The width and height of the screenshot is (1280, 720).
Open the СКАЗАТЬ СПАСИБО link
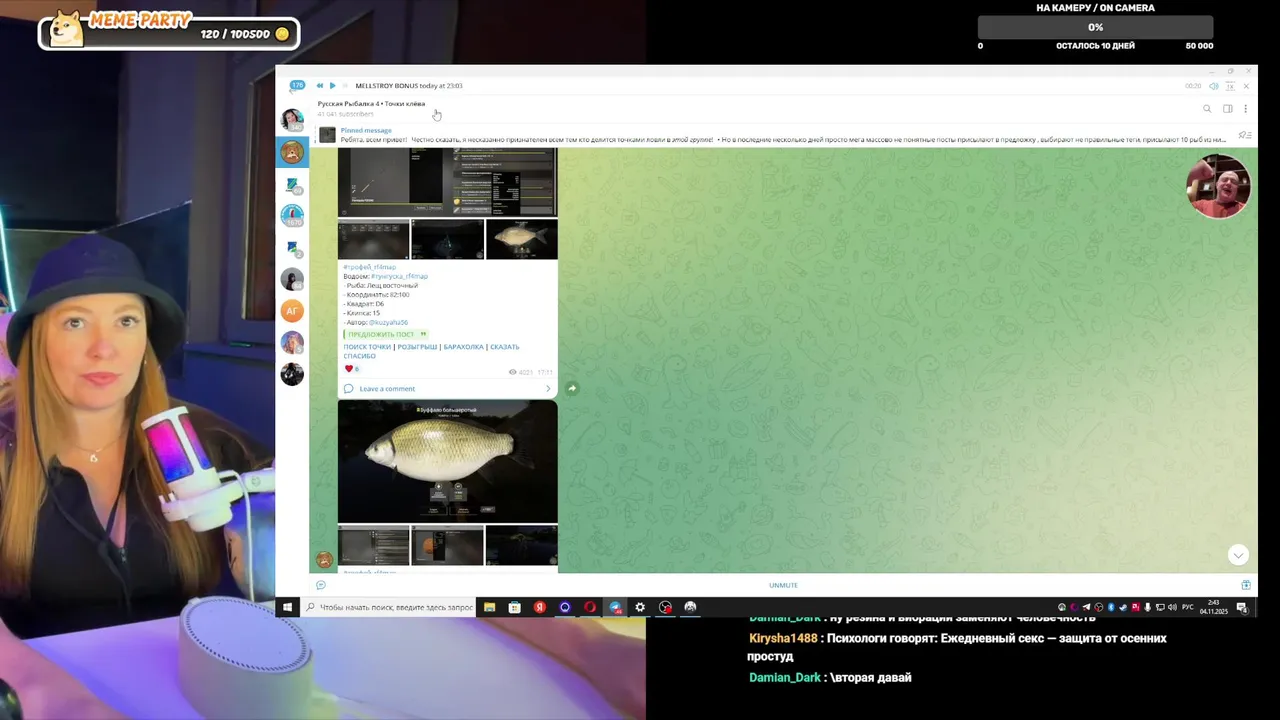(x=431, y=351)
